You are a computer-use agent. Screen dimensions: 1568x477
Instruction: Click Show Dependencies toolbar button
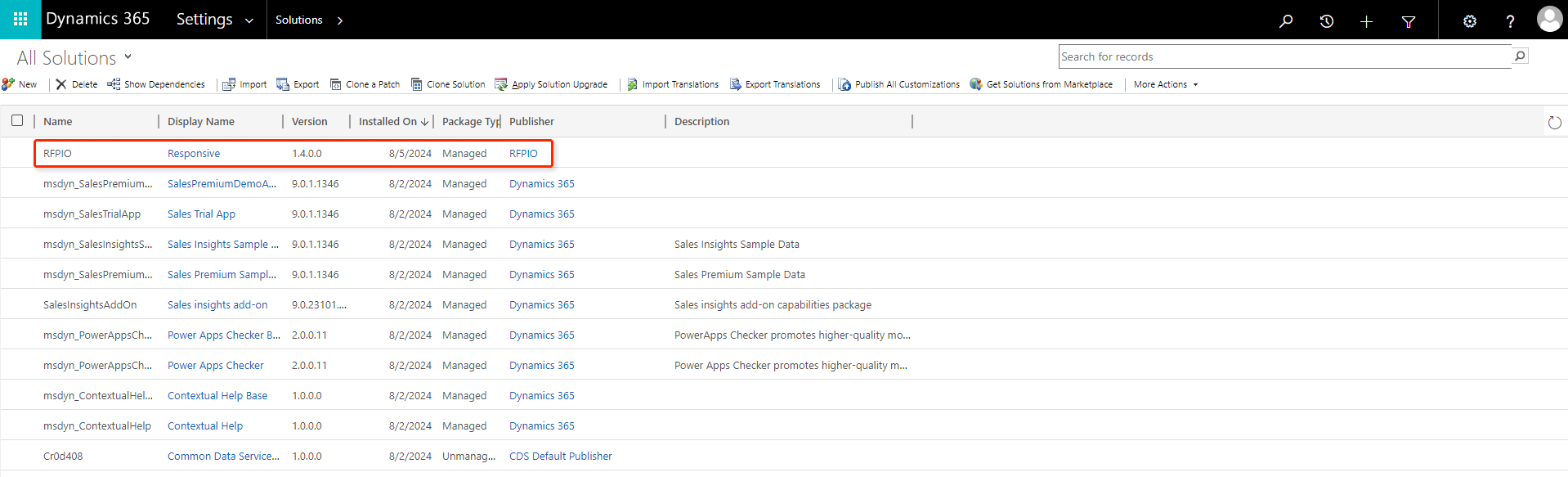156,84
